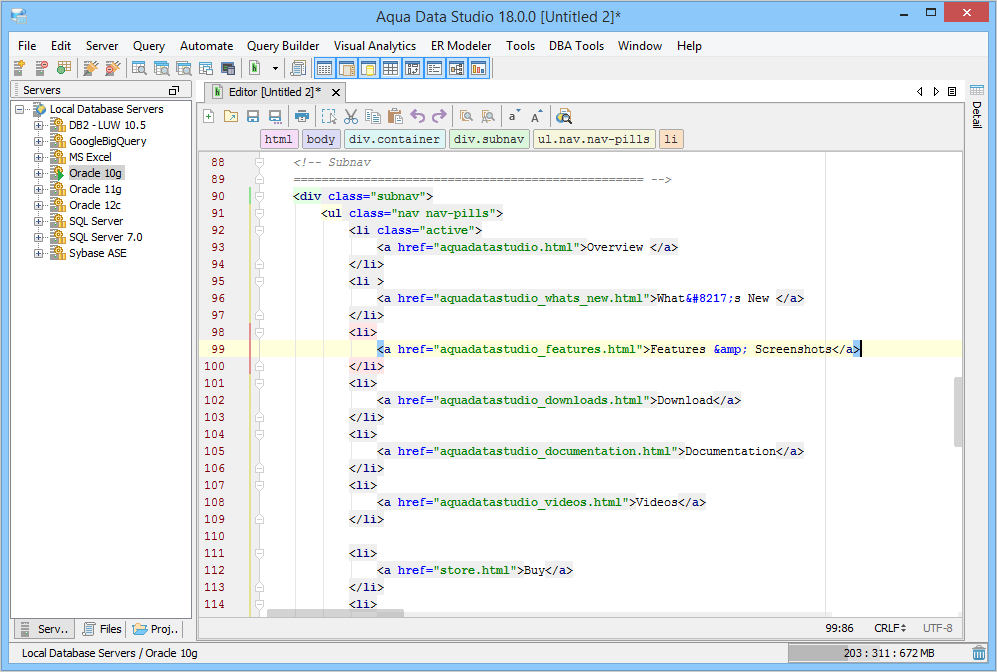This screenshot has height=672, width=997.
Task: Expand the Oracle 12c server node
Action: click(x=39, y=205)
